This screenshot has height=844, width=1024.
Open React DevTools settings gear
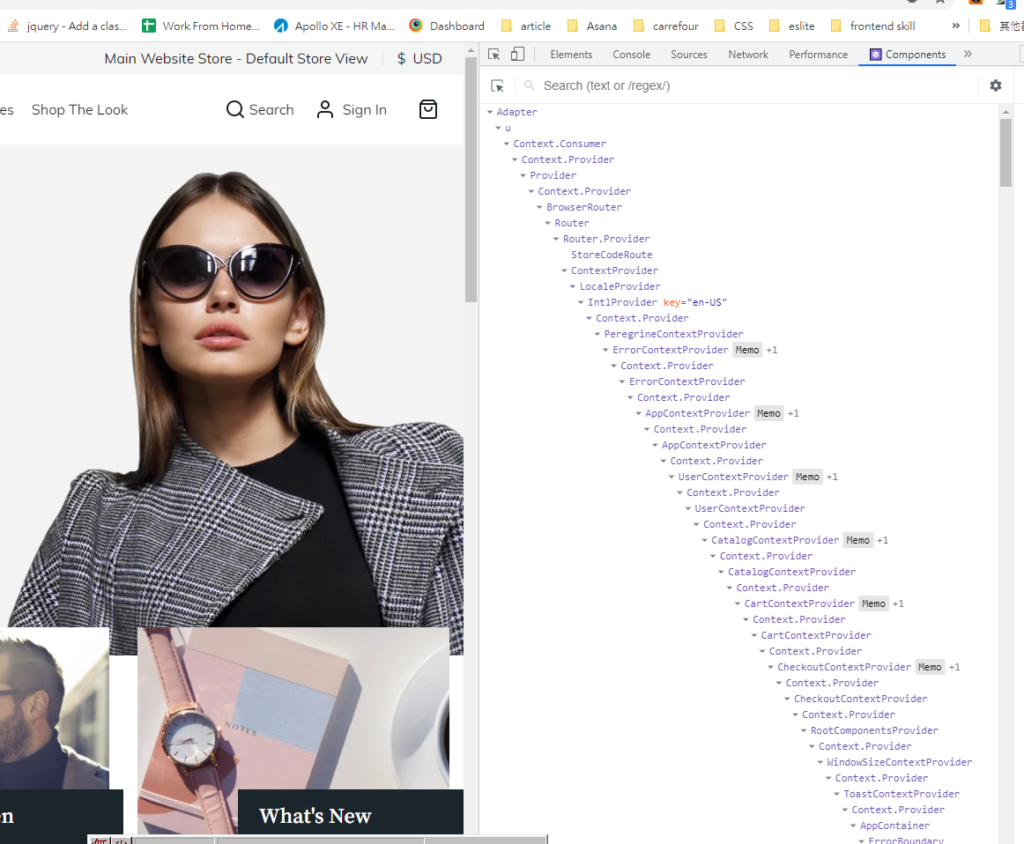995,86
